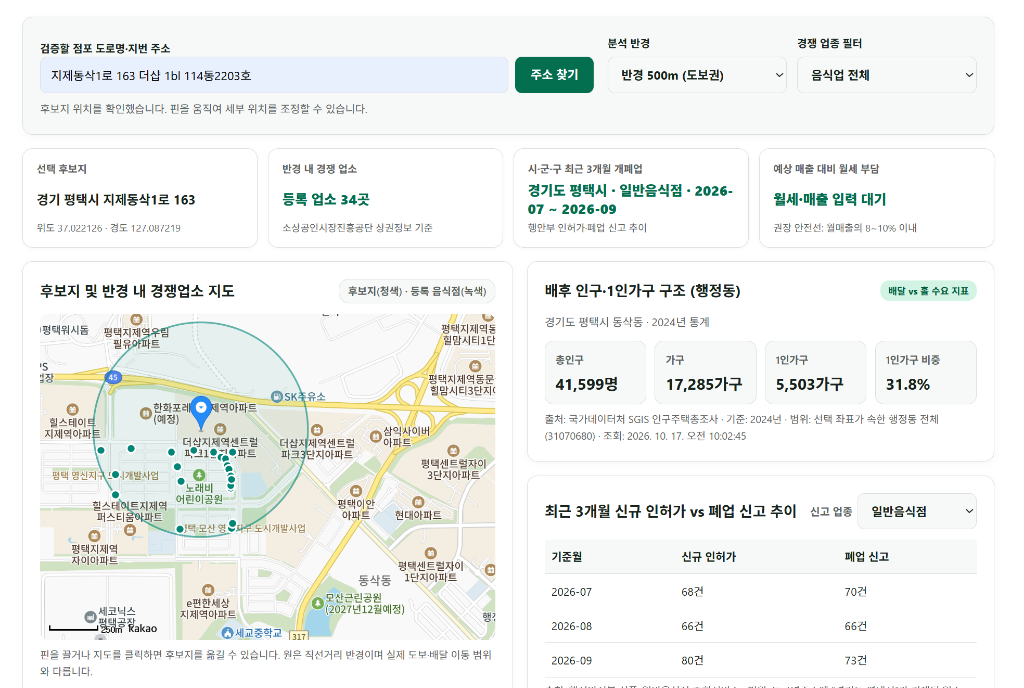The height and width of the screenshot is (688, 1024).
Task: Click the Kakao logo on the map
Action: click(142, 629)
